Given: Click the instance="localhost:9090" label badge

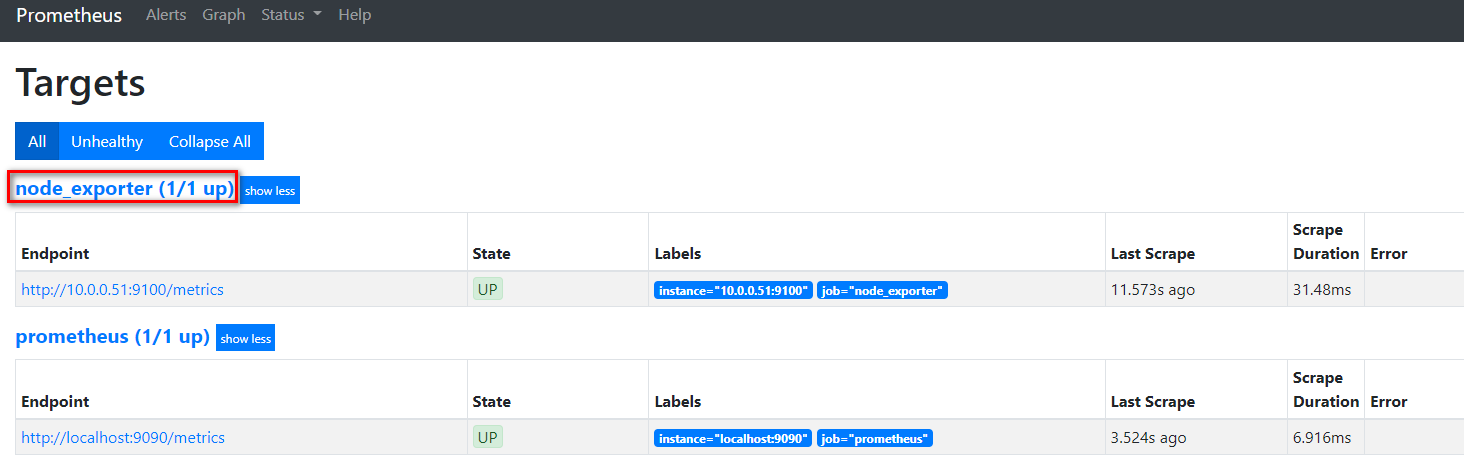Looking at the screenshot, I should coord(733,438).
